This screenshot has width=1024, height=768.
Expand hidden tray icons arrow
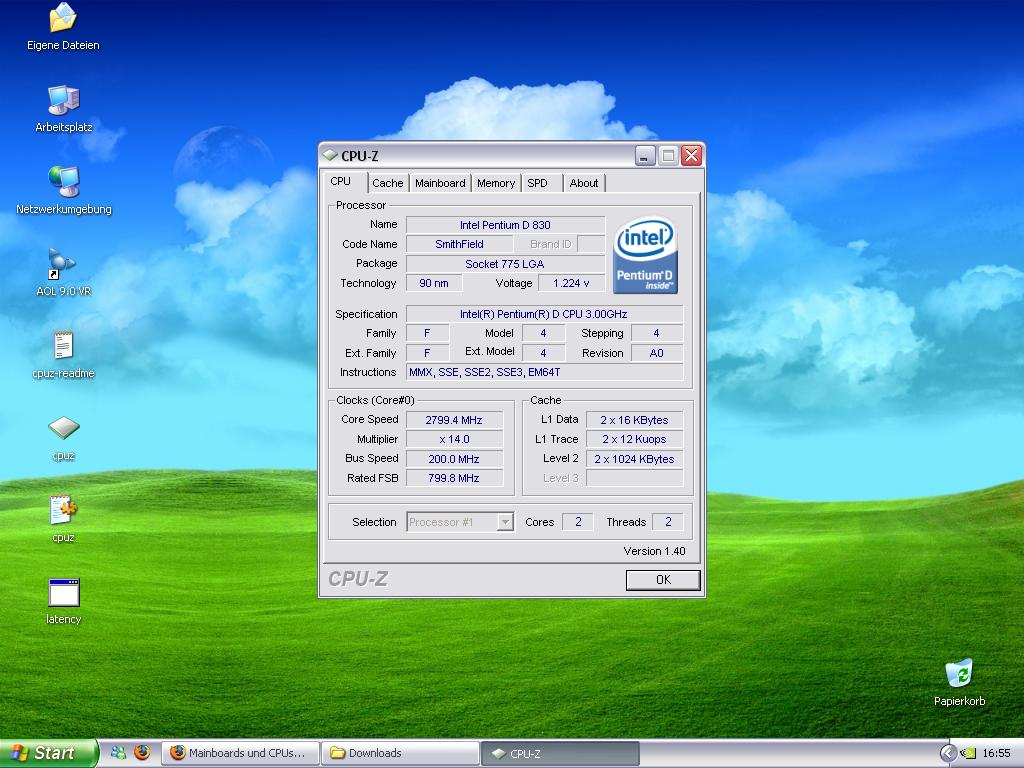[946, 753]
